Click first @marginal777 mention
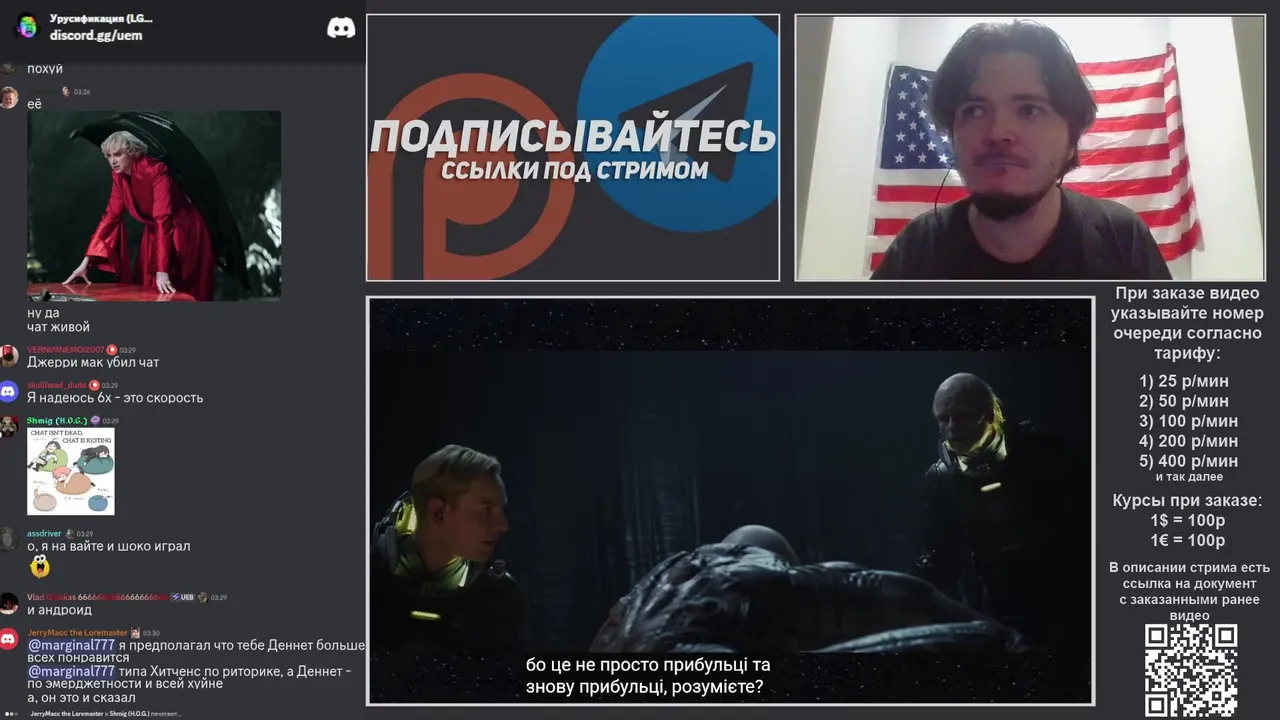Screen dimensions: 1280x720 [x=71, y=646]
